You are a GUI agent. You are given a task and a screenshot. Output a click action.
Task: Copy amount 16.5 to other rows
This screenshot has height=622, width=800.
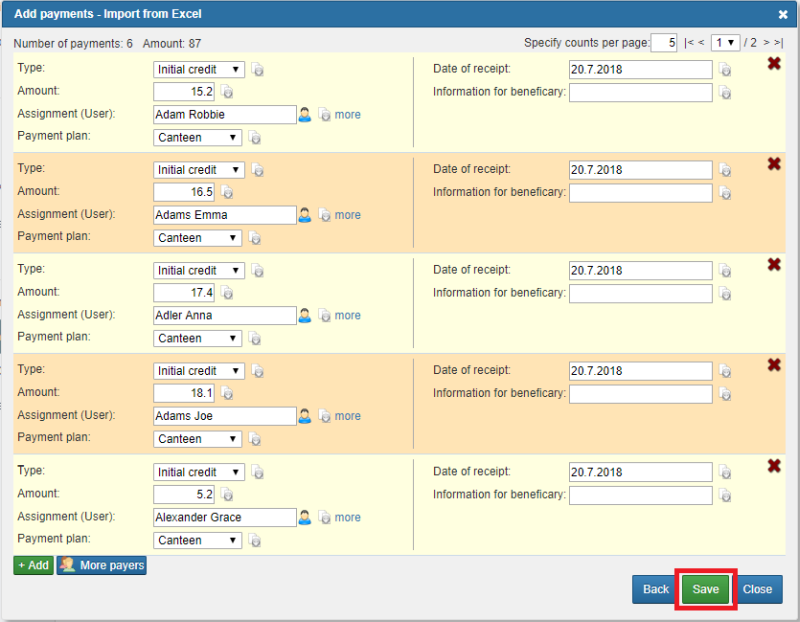227,192
